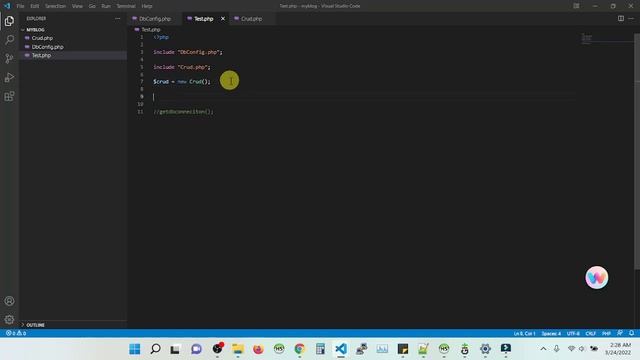Click the customize layout icon in title bar
The image size is (640, 360).
click(x=576, y=6)
